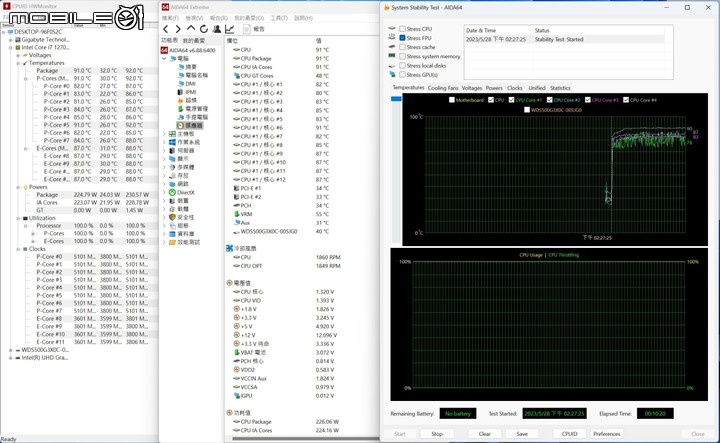The height and width of the screenshot is (443, 720).
Task: Select Gigabyte Technology board in HWMonitor tree
Action: [x=42, y=39]
